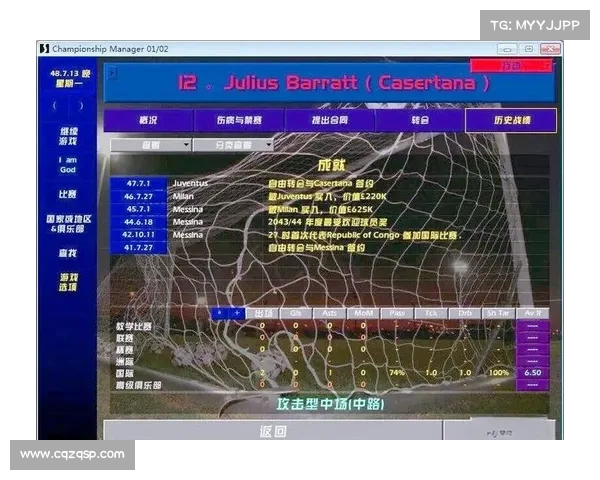Click the red 行动 button at top right
The width and height of the screenshot is (600, 480).
tap(511, 66)
